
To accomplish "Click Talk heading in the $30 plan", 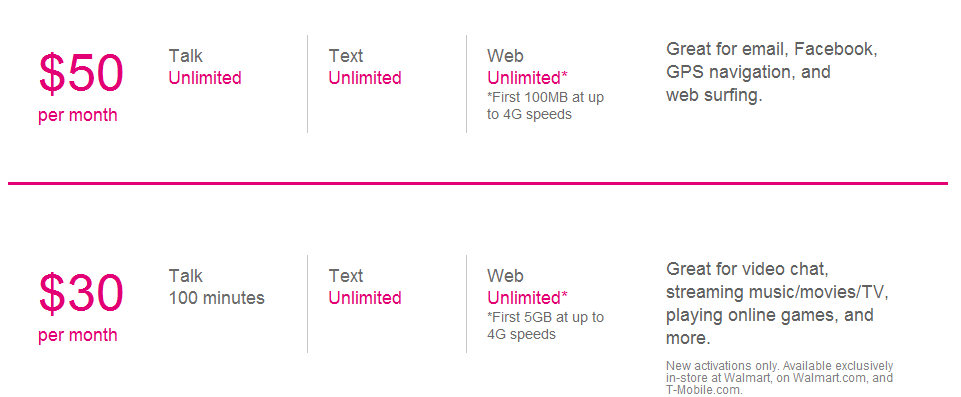I will click(x=186, y=276).
